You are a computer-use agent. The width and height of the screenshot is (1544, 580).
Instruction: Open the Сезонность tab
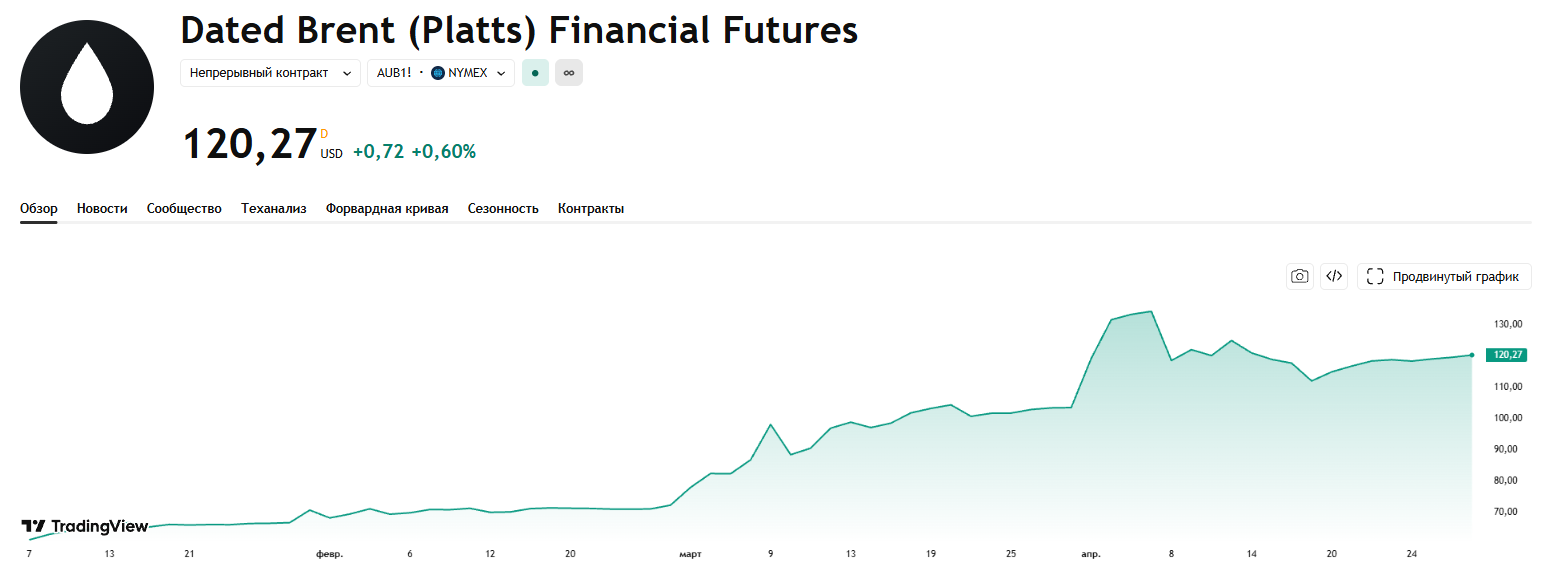[x=503, y=209]
